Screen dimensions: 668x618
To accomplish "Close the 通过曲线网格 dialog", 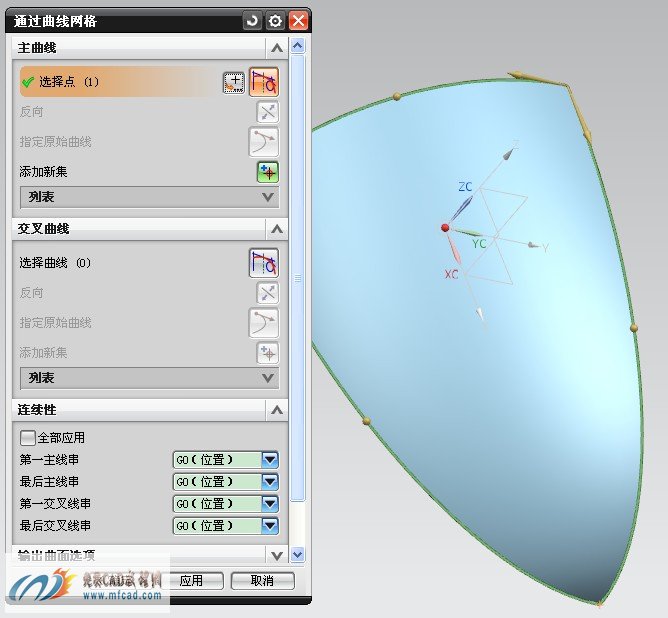I will coord(298,20).
